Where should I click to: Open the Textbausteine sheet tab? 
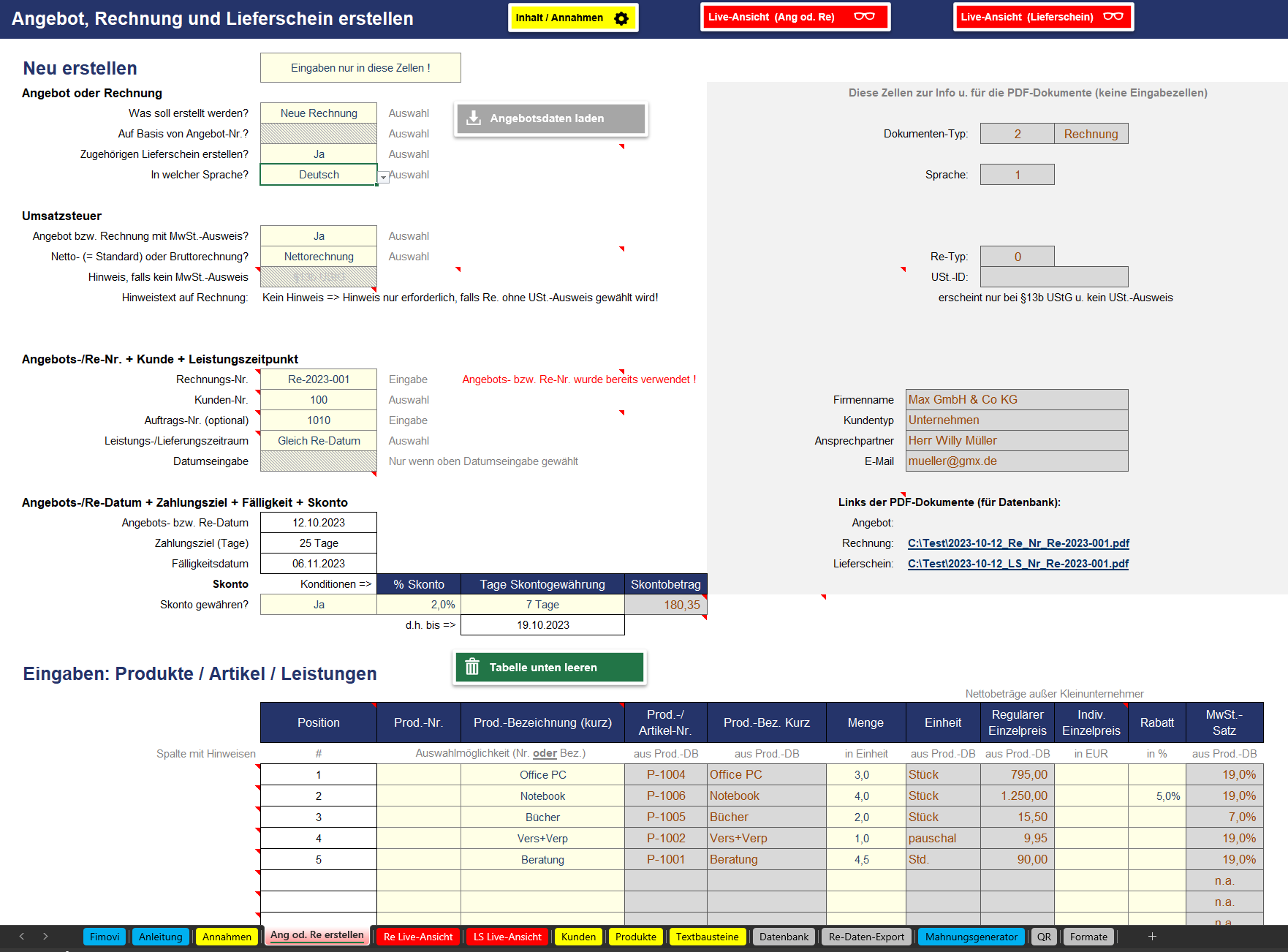coord(708,937)
